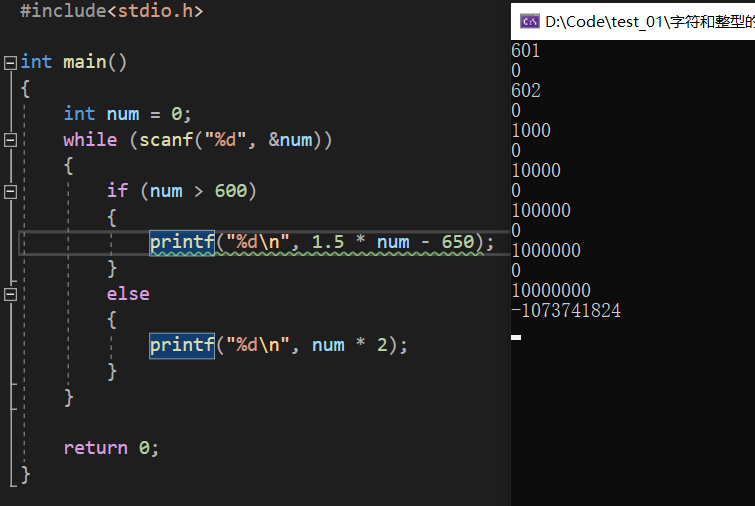Click the 'else' keyword
Screen dimensions: 755x506
[x=128, y=294]
